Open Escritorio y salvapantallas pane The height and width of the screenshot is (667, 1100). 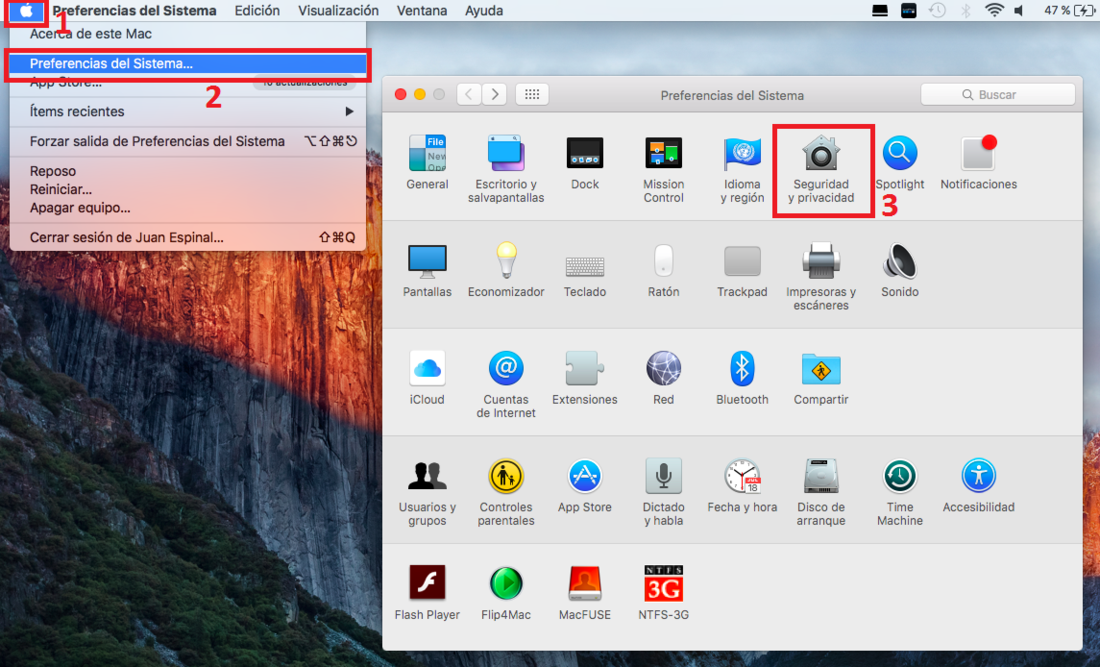[x=506, y=169]
